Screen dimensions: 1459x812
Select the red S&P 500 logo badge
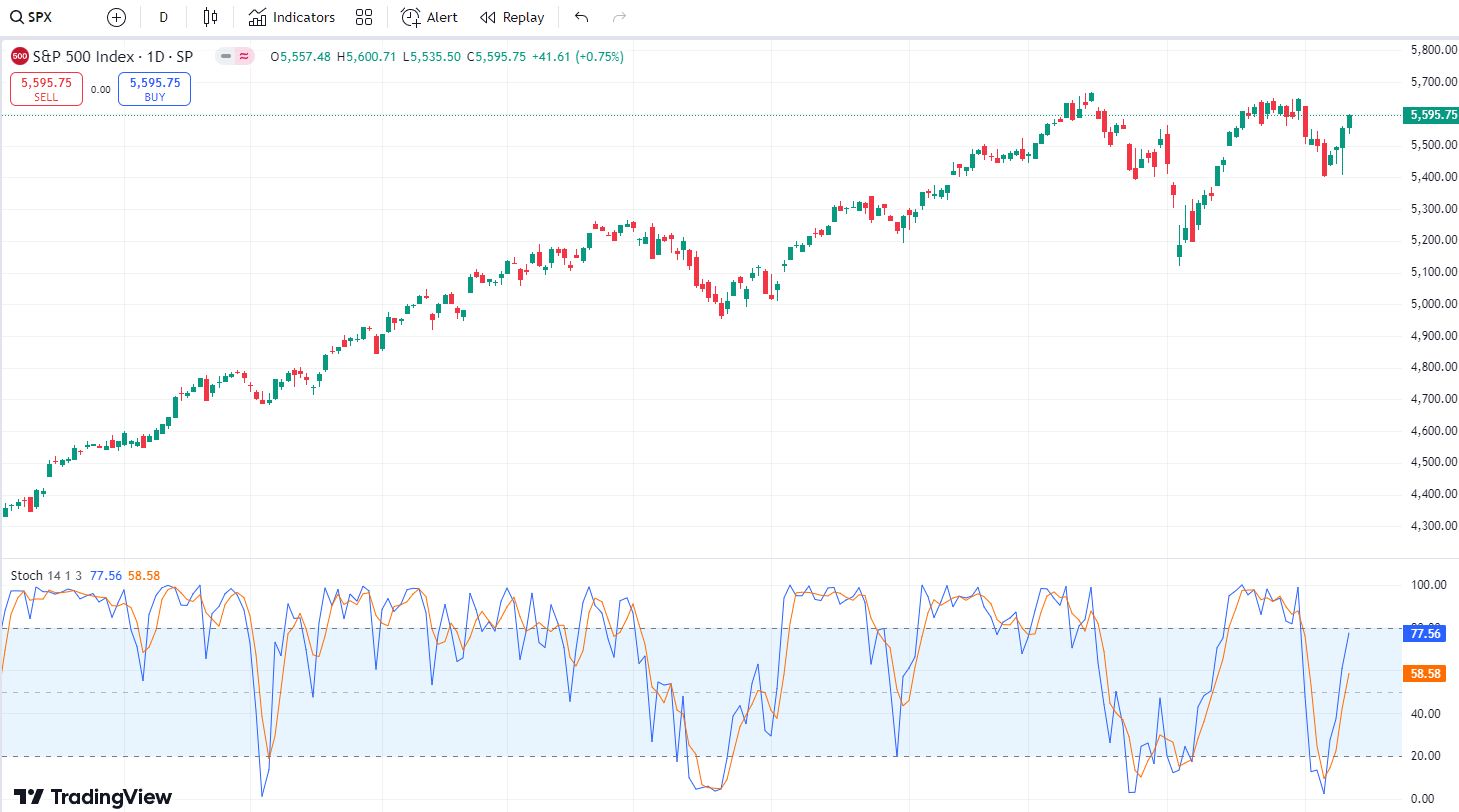pyautogui.click(x=20, y=57)
